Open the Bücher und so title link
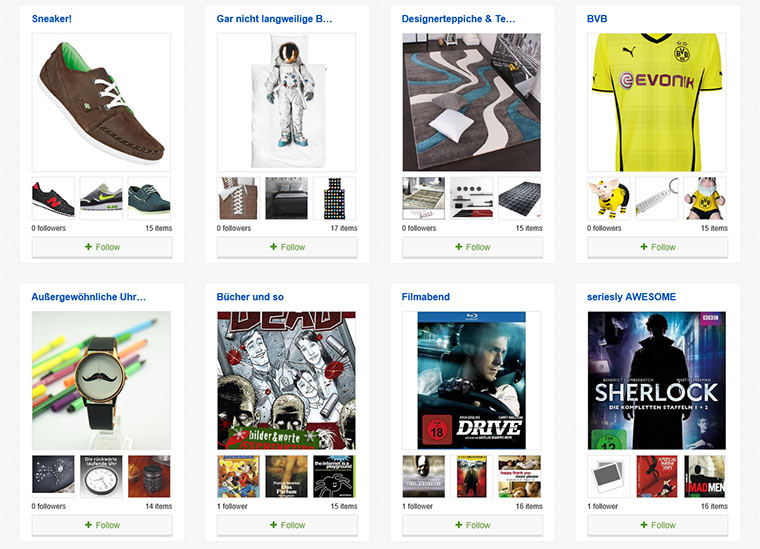Image resolution: width=760 pixels, height=549 pixels. click(x=250, y=297)
